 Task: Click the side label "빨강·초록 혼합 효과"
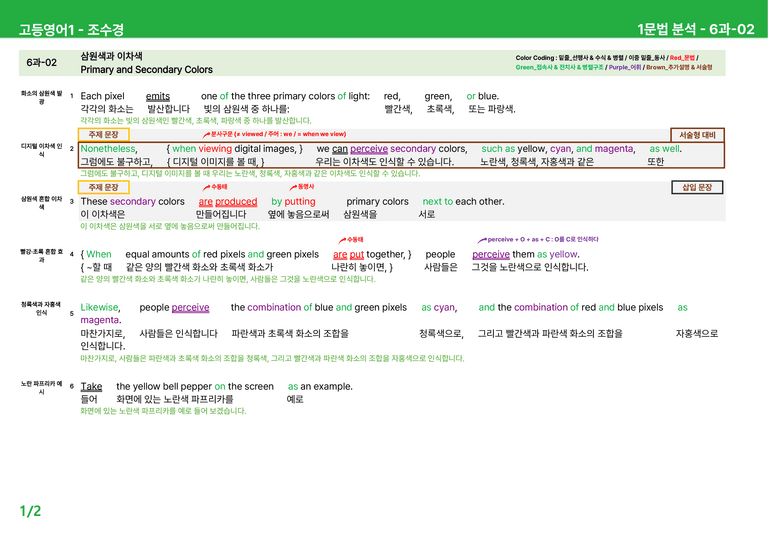click(x=42, y=256)
